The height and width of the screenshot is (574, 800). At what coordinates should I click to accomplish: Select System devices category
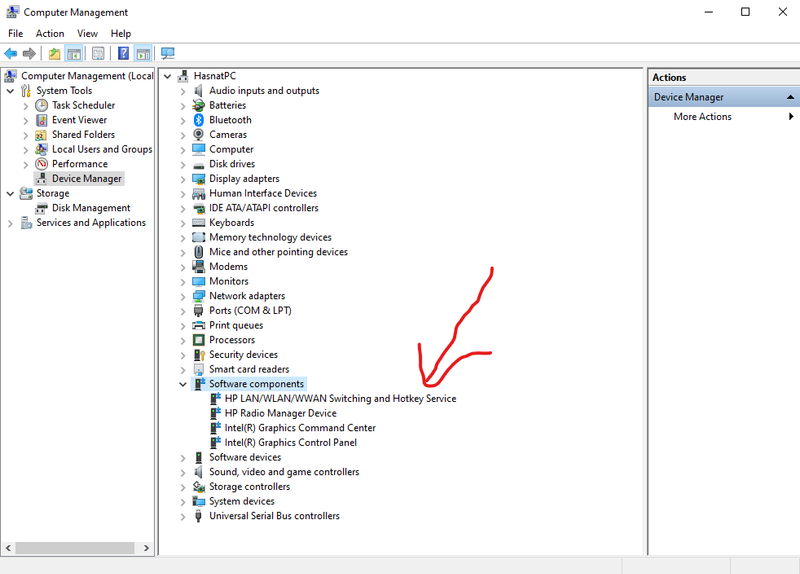pyautogui.click(x=242, y=502)
